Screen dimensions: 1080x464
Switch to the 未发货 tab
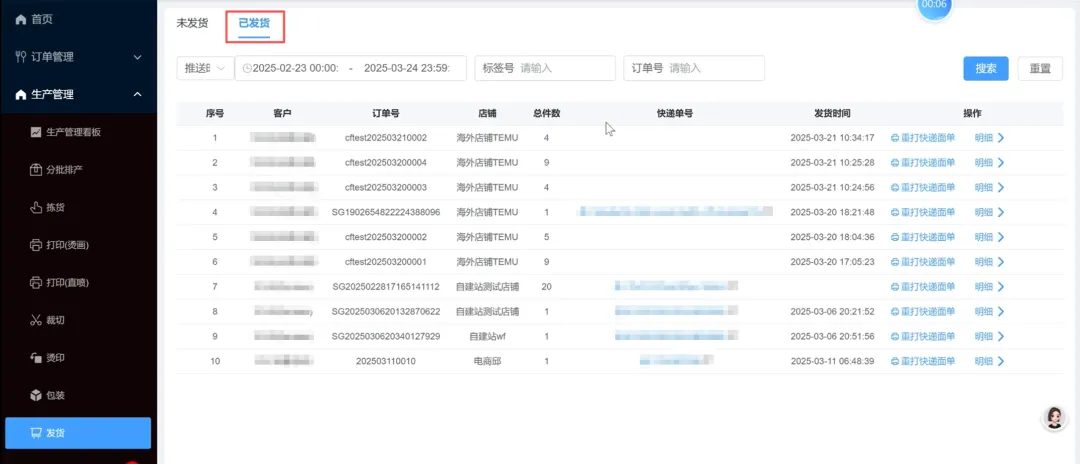pyautogui.click(x=192, y=23)
